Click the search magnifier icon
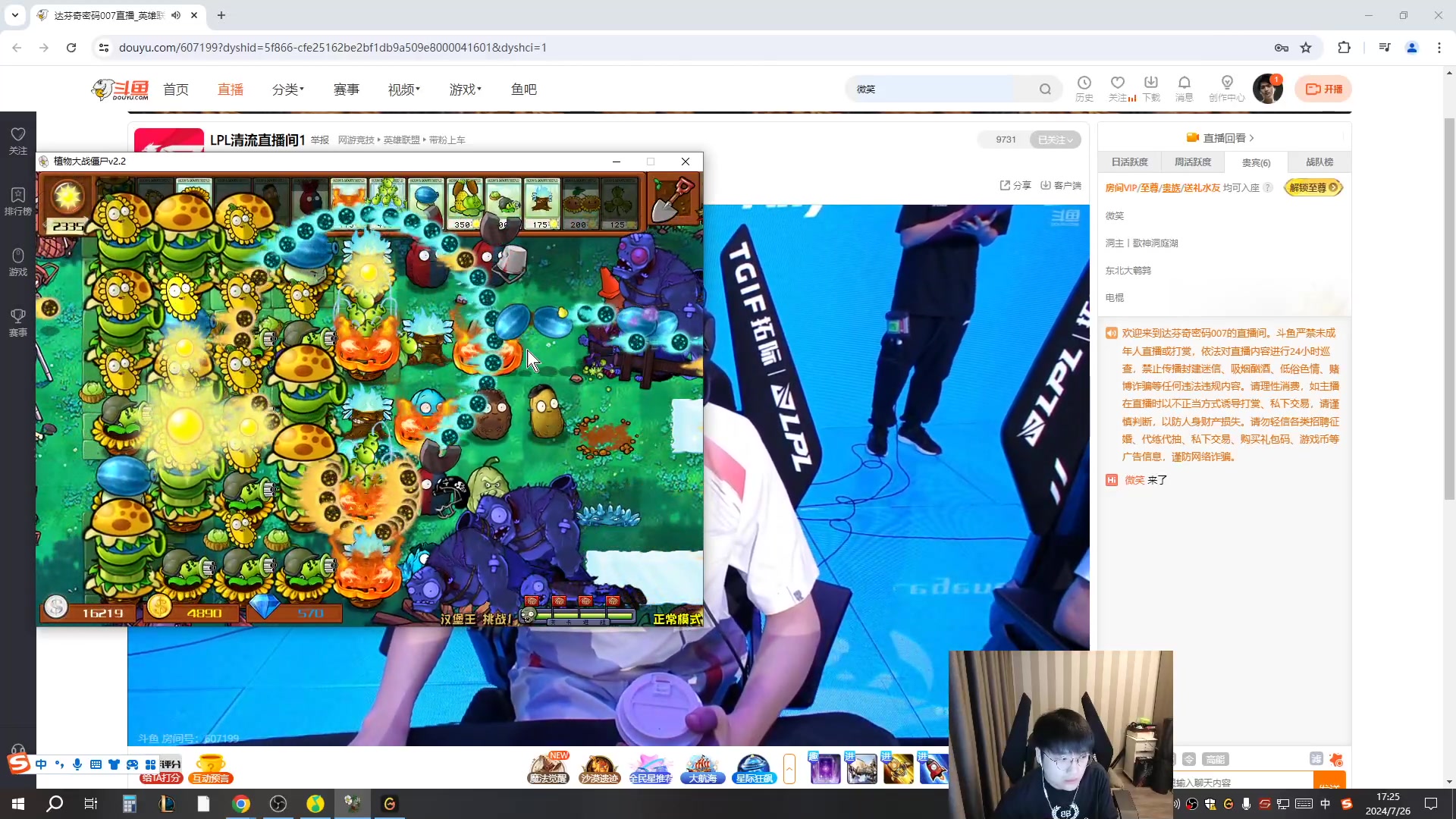 [x=1045, y=89]
